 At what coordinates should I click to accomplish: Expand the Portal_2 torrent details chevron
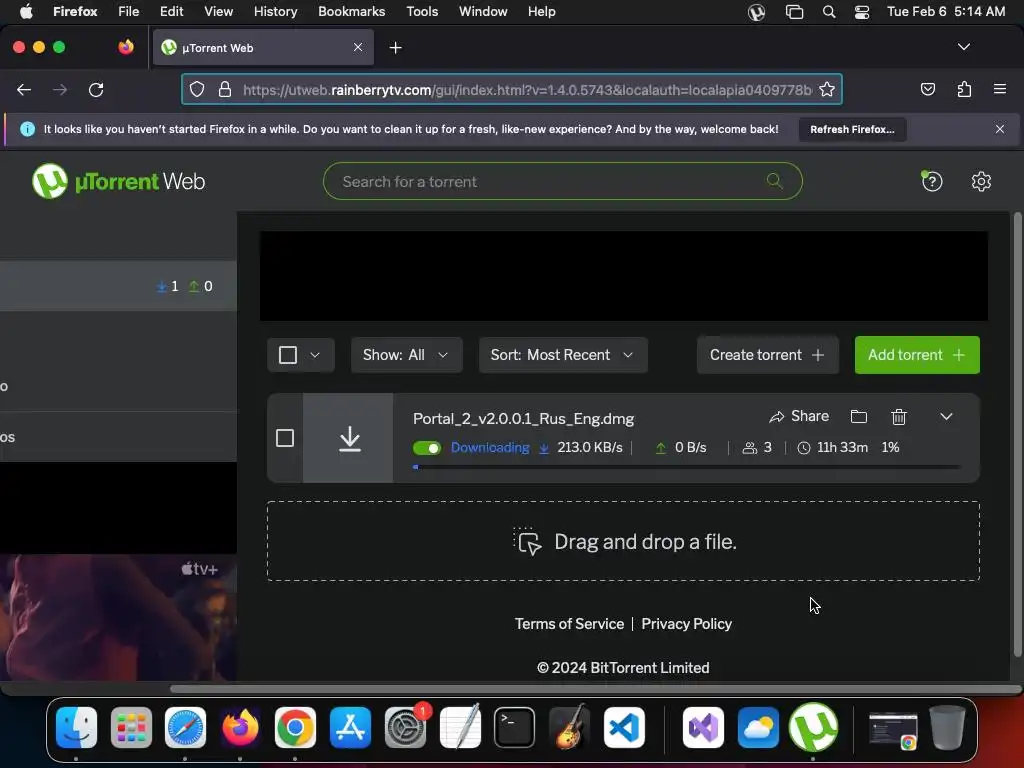[946, 417]
